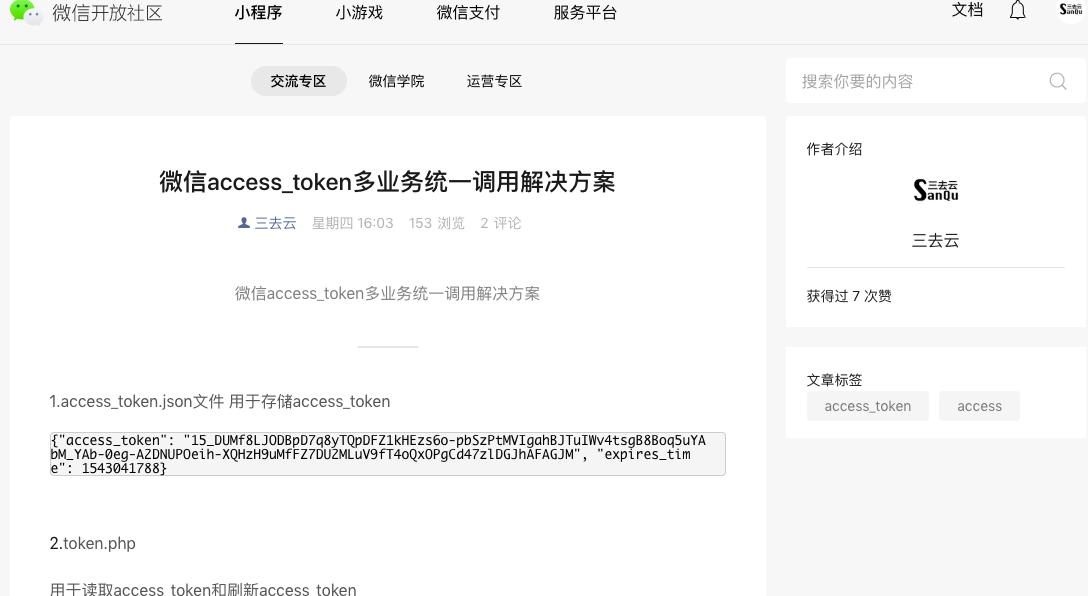
Task: Open 微信开放社区 home link
Action: (x=107, y=13)
